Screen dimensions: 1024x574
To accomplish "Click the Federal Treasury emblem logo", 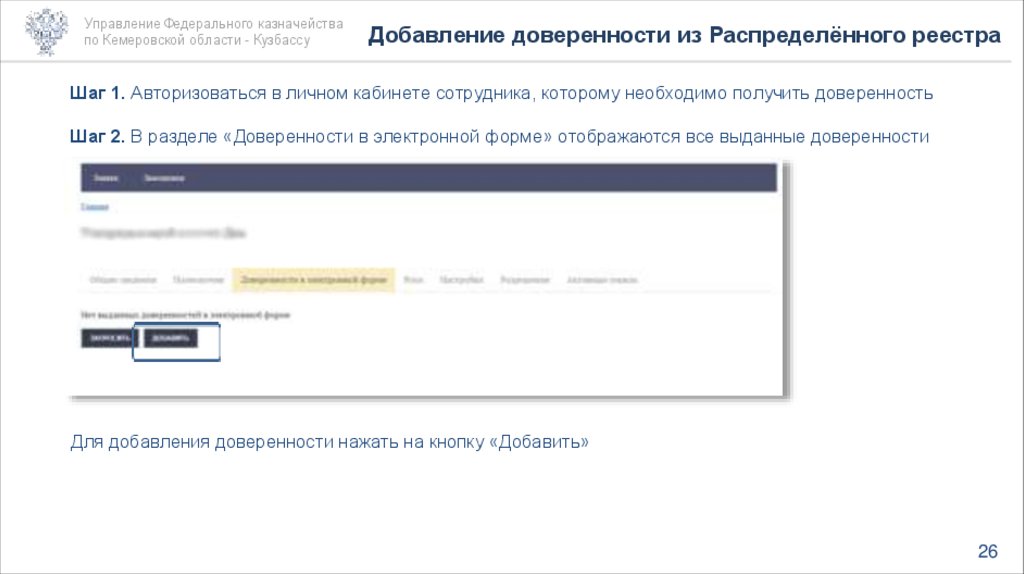I will click(46, 31).
